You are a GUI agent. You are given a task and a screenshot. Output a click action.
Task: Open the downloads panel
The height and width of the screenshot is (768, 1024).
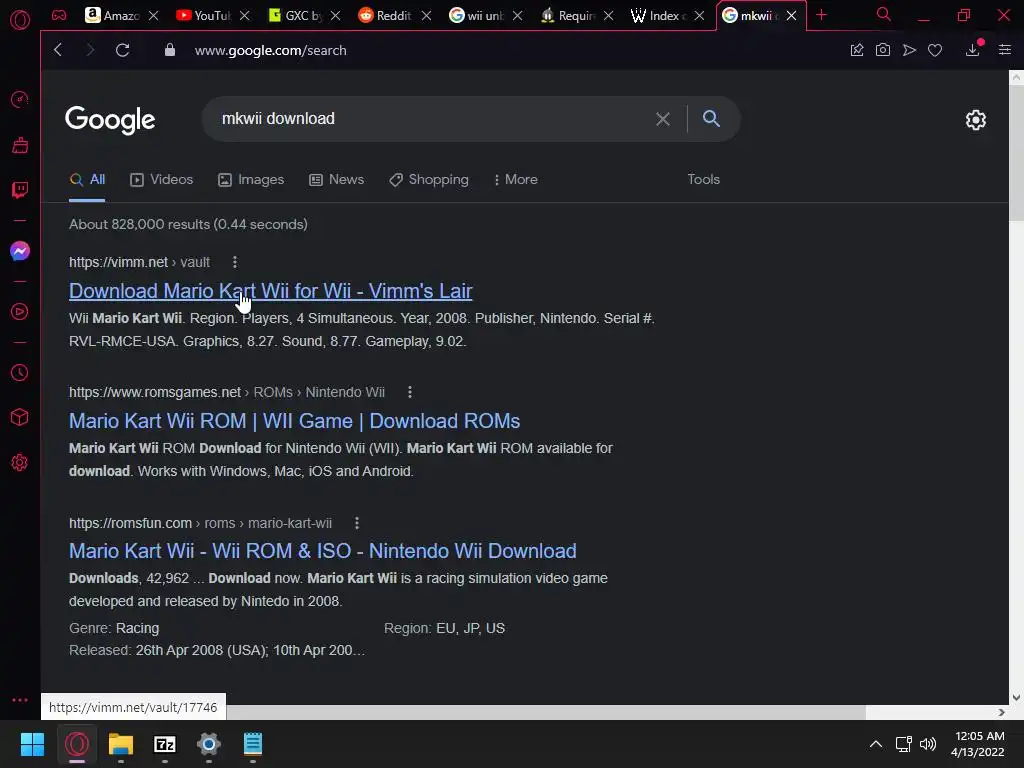(972, 50)
